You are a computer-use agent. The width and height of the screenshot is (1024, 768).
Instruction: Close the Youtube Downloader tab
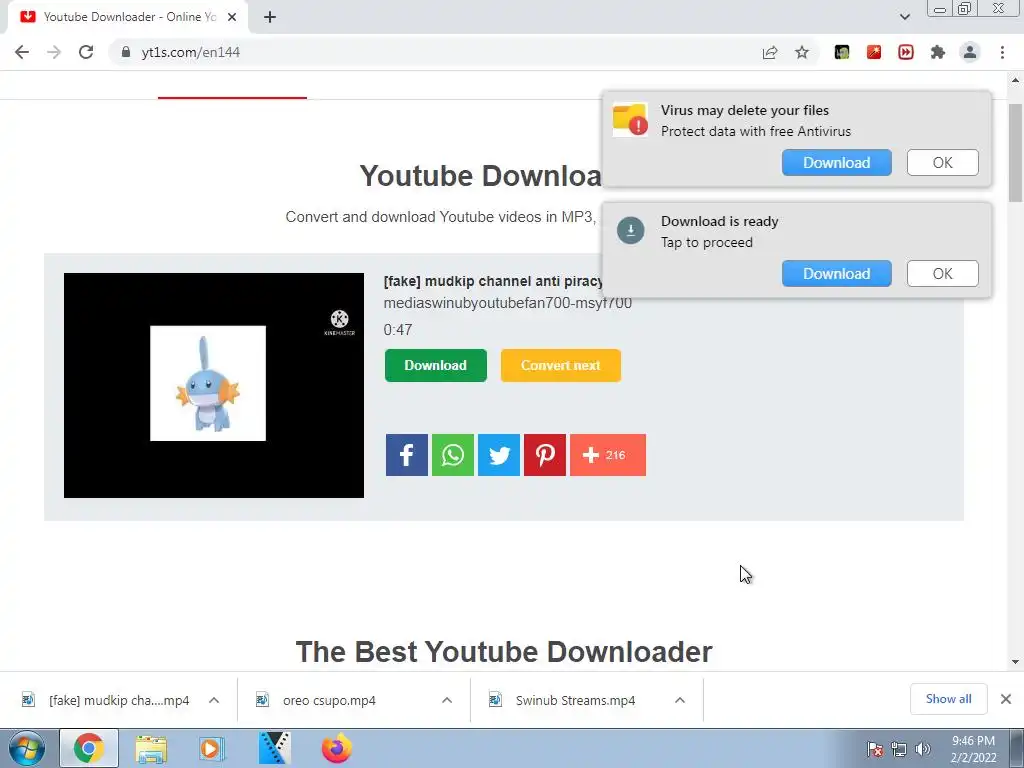[x=232, y=17]
